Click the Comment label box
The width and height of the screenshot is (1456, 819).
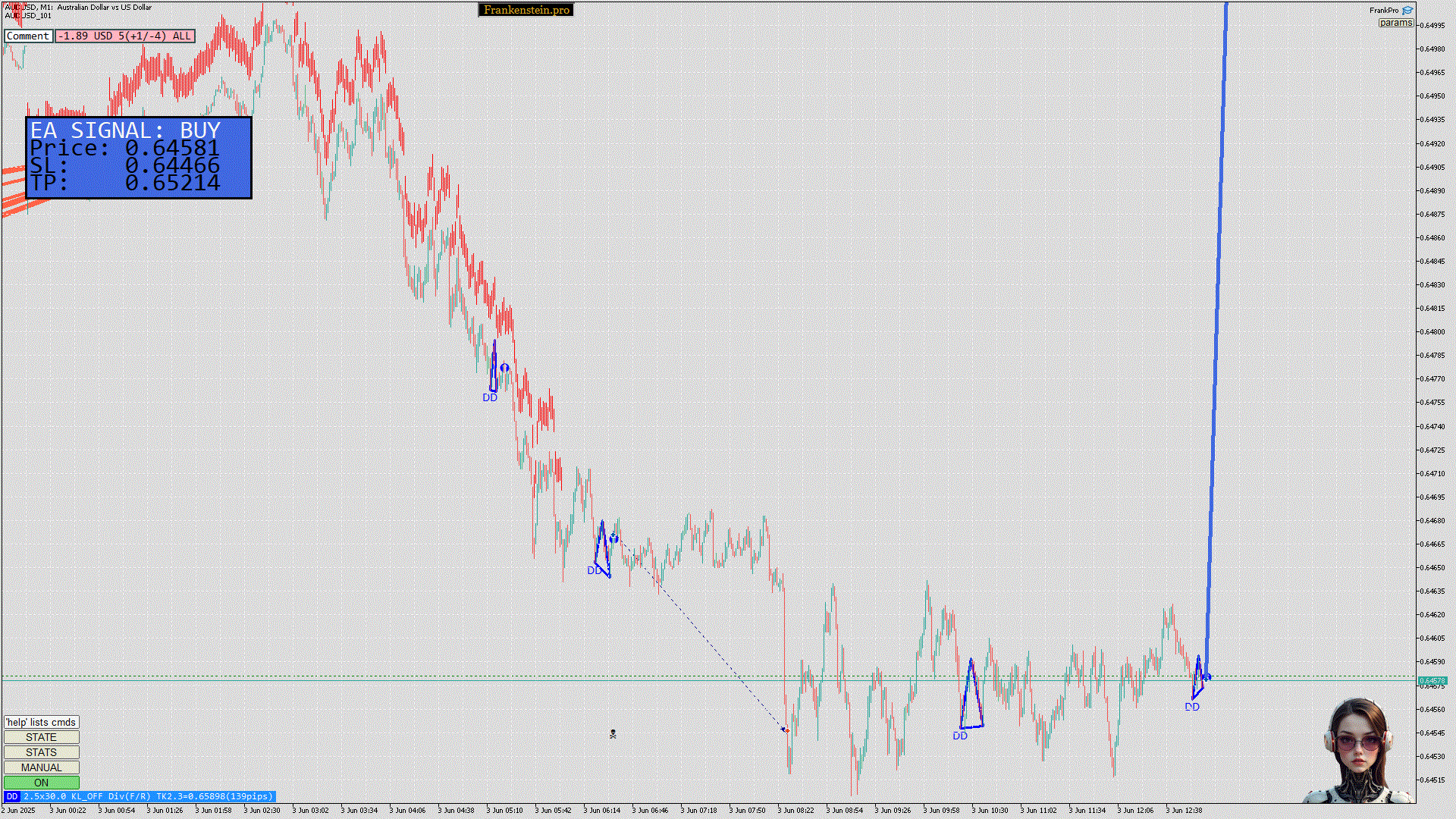tap(28, 36)
